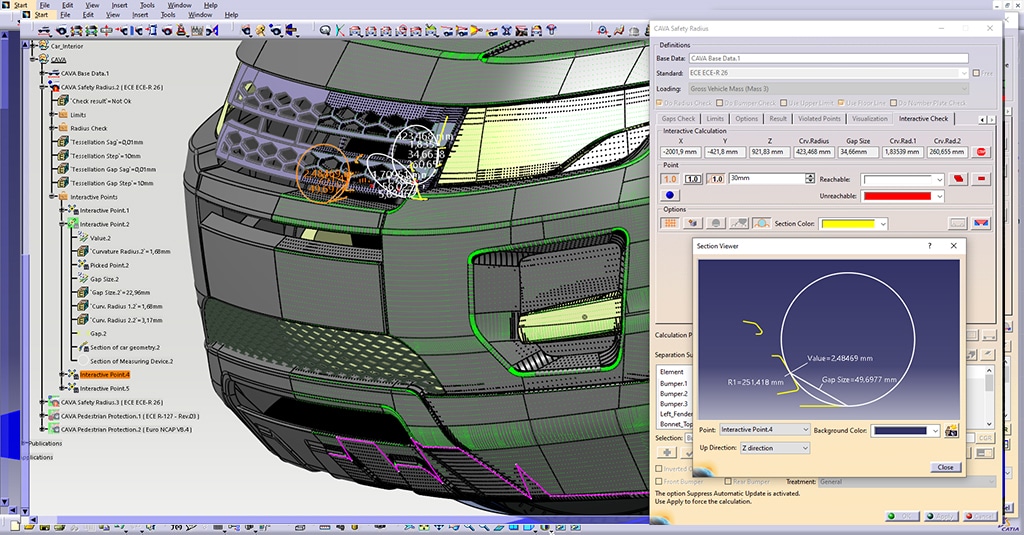Toggle the Do Radius Check checkbox

(x=660, y=103)
